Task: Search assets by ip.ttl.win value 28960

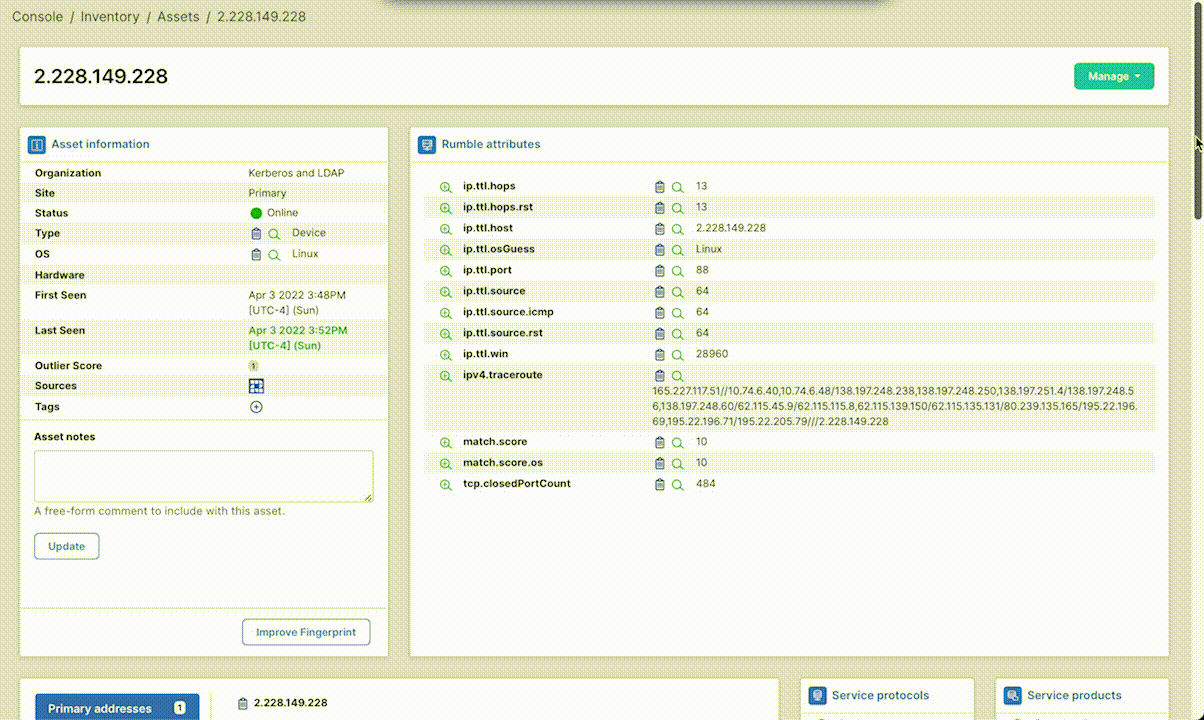Action: [678, 354]
